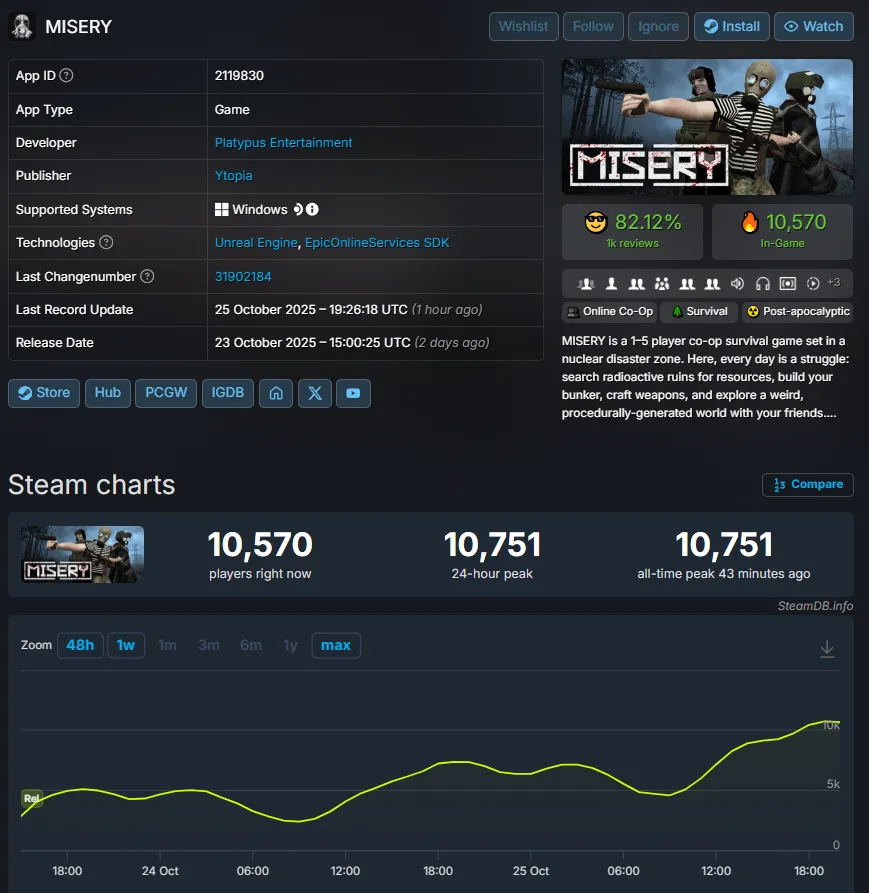The image size is (869, 893).
Task: Open the Online Co-Op tag
Action: [x=610, y=312]
